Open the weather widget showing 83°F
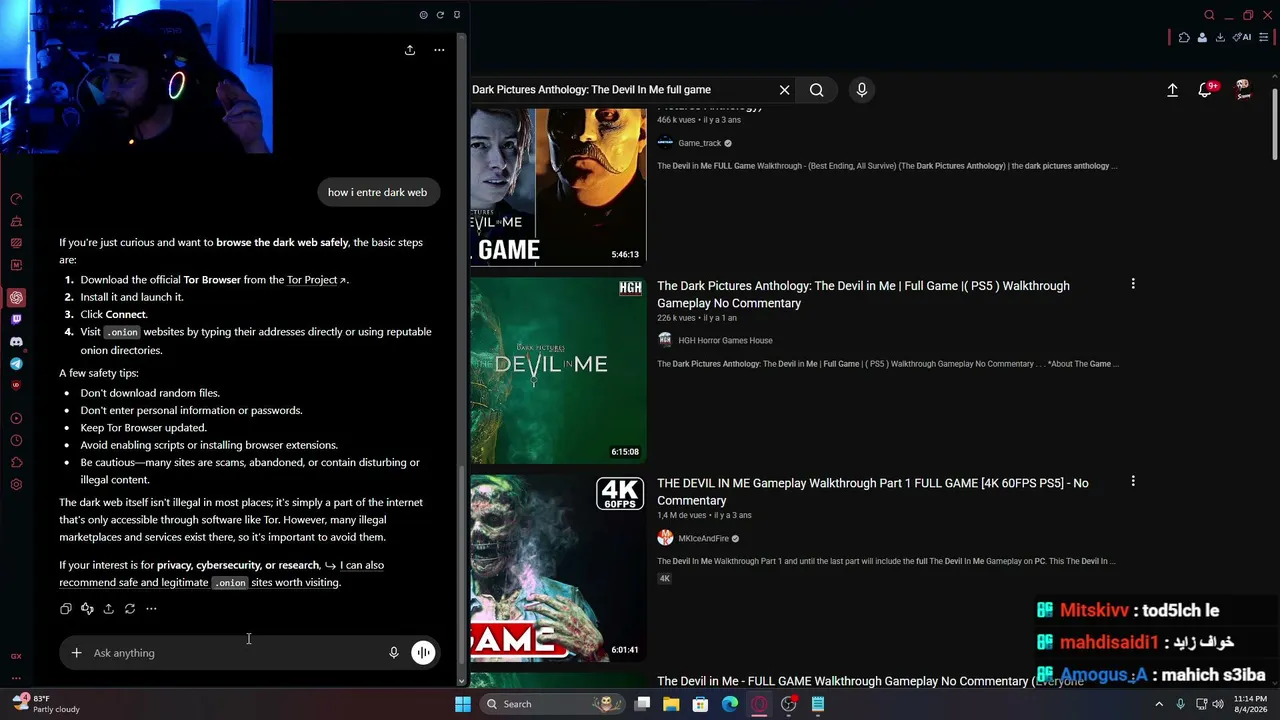The width and height of the screenshot is (1280, 720). (x=45, y=704)
